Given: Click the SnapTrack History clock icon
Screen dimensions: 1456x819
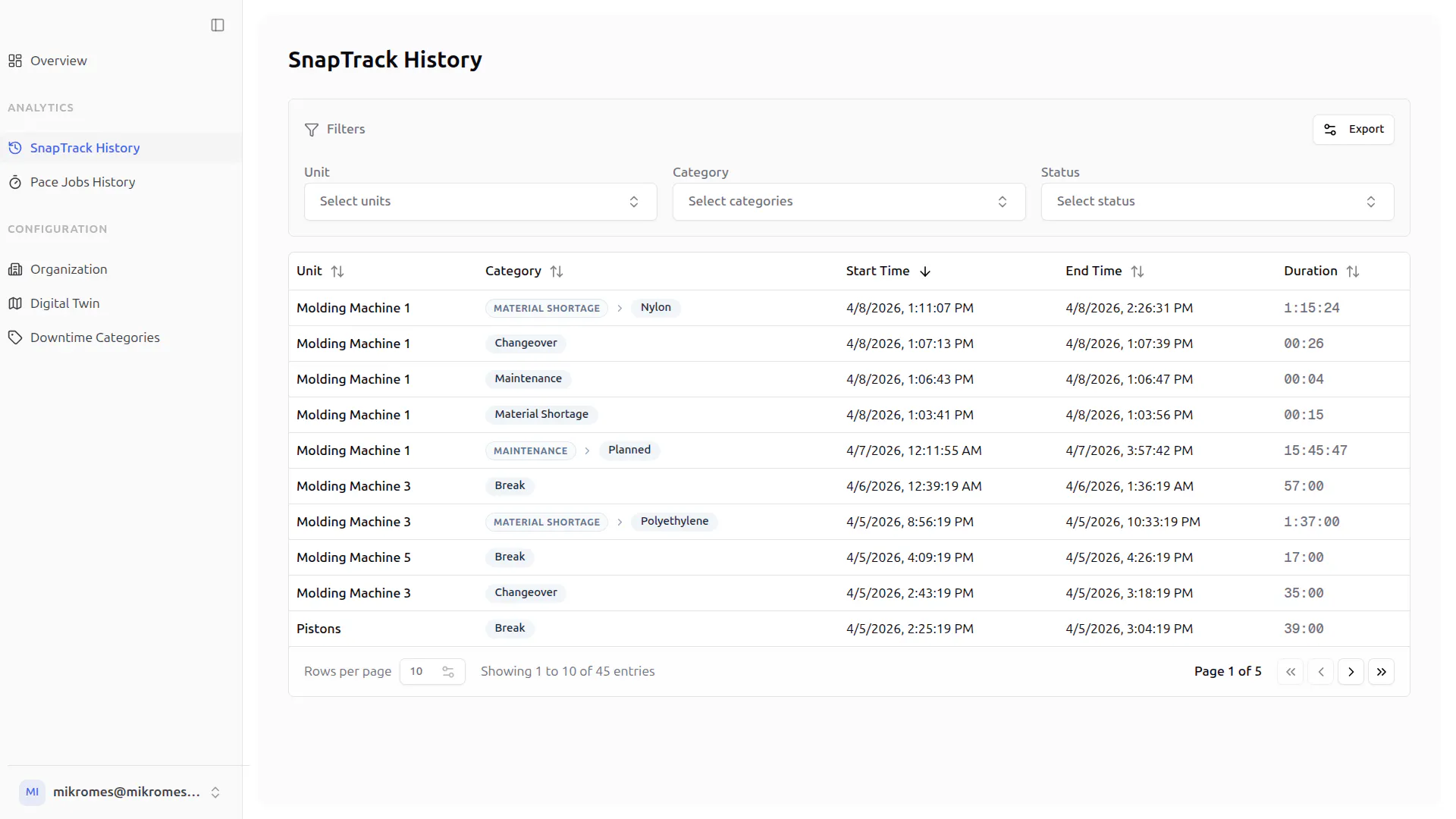Looking at the screenshot, I should point(15,148).
